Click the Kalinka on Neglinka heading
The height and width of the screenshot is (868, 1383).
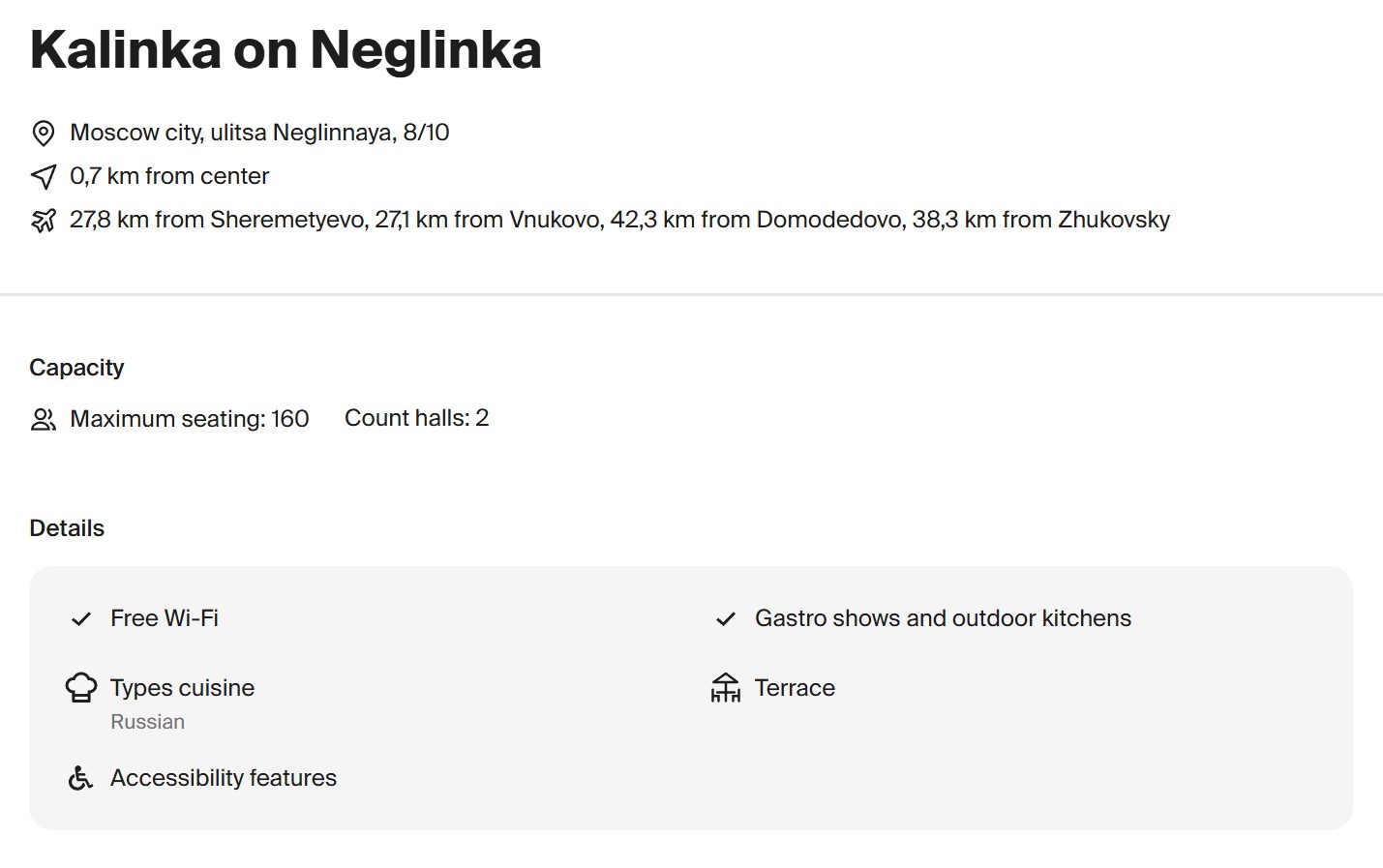[286, 49]
